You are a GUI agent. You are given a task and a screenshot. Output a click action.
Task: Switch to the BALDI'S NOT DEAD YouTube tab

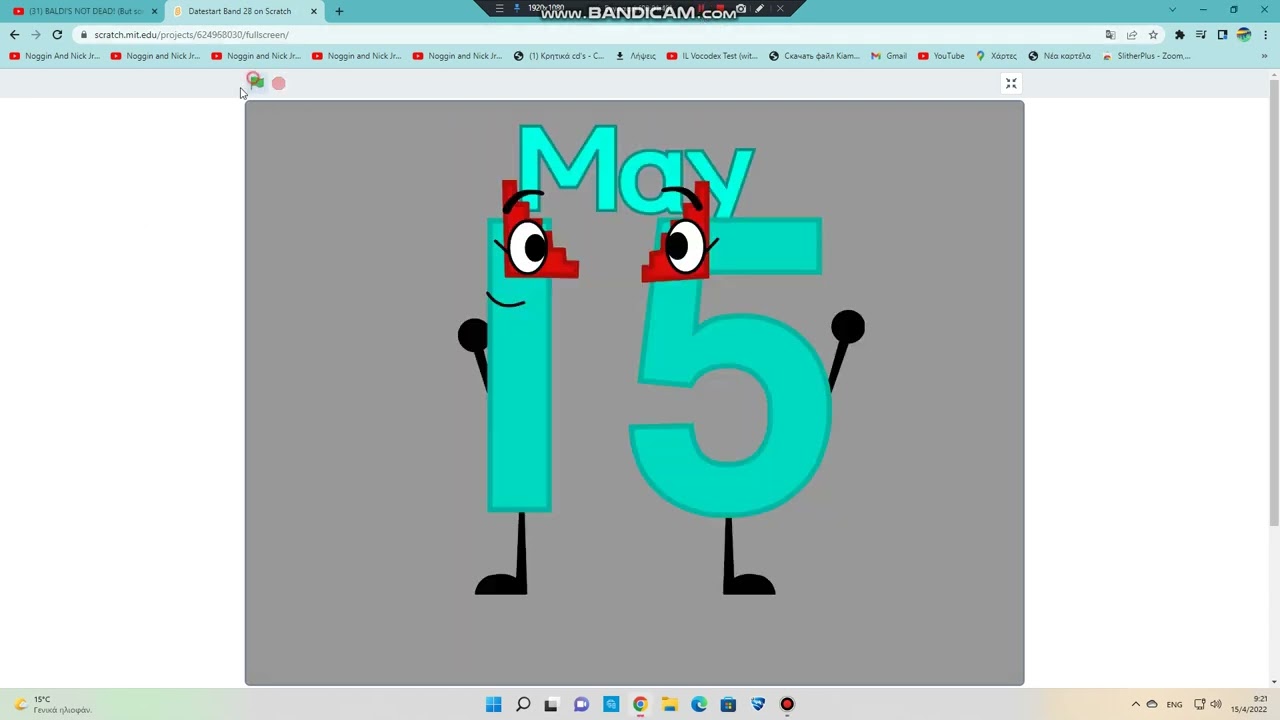[x=84, y=11]
